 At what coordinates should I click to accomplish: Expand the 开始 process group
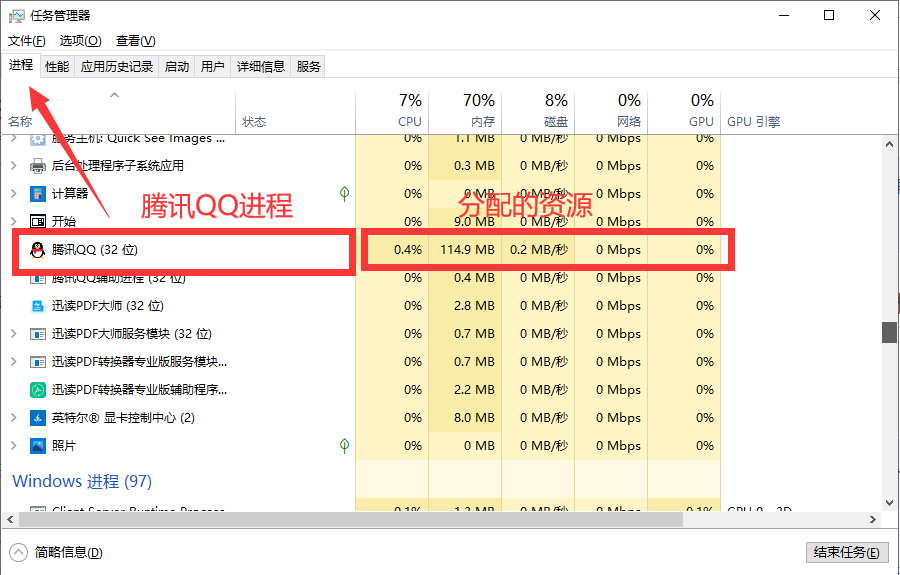click(14, 222)
